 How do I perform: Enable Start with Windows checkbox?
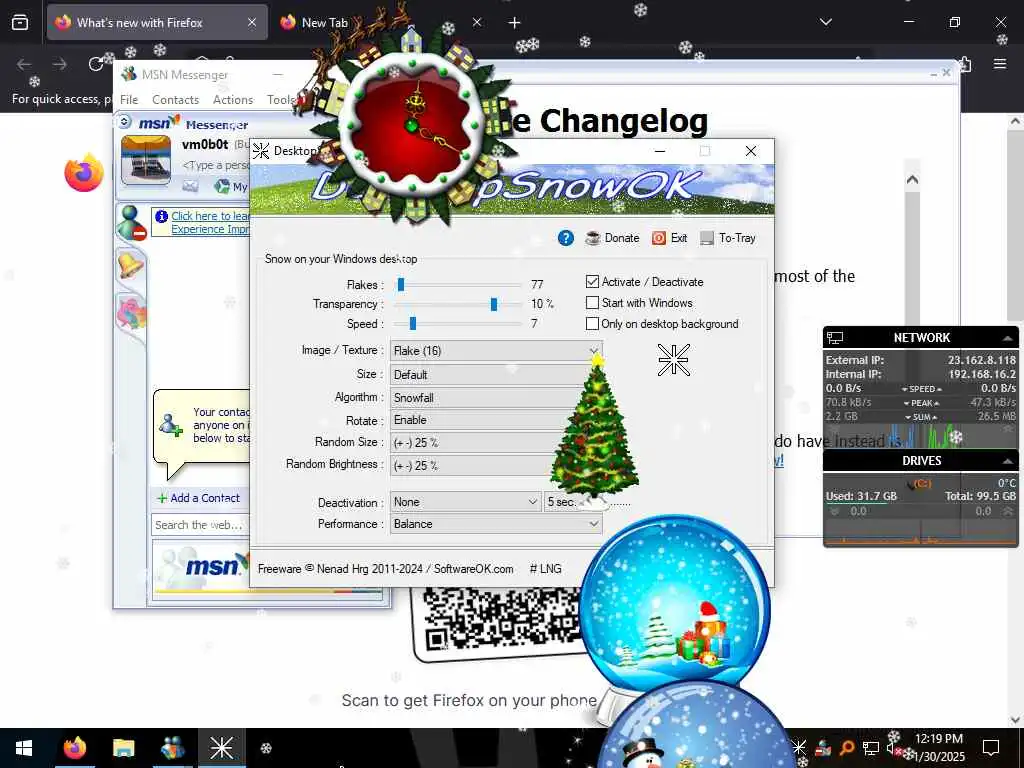tap(592, 303)
